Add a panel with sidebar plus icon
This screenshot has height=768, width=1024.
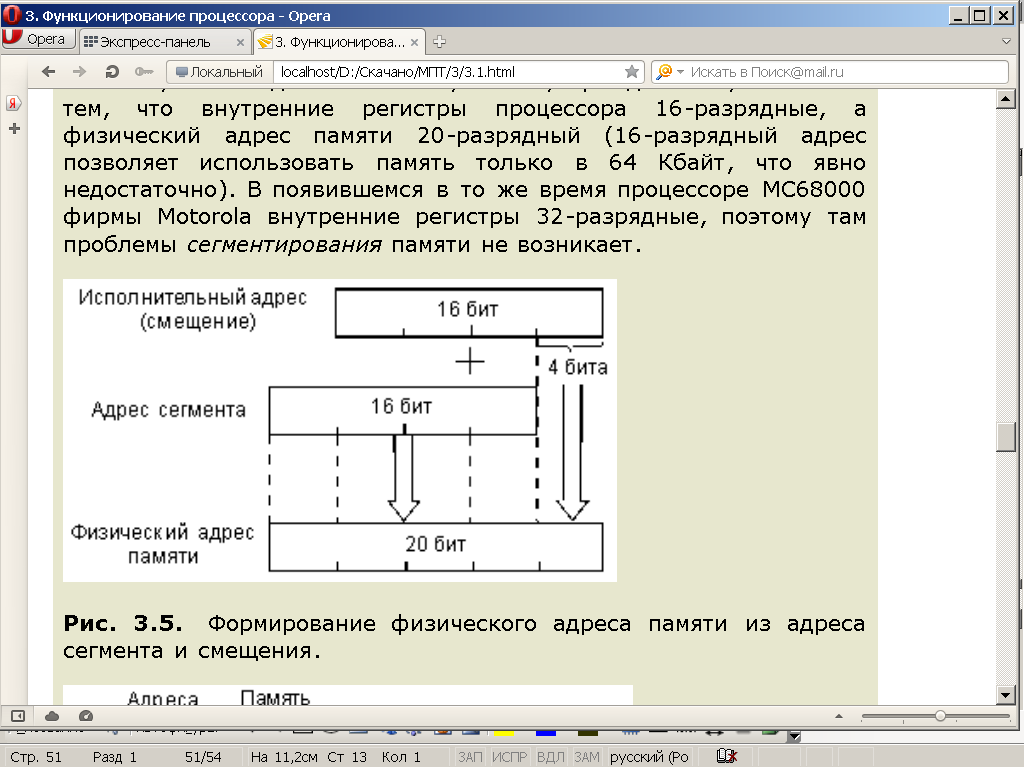(14, 129)
